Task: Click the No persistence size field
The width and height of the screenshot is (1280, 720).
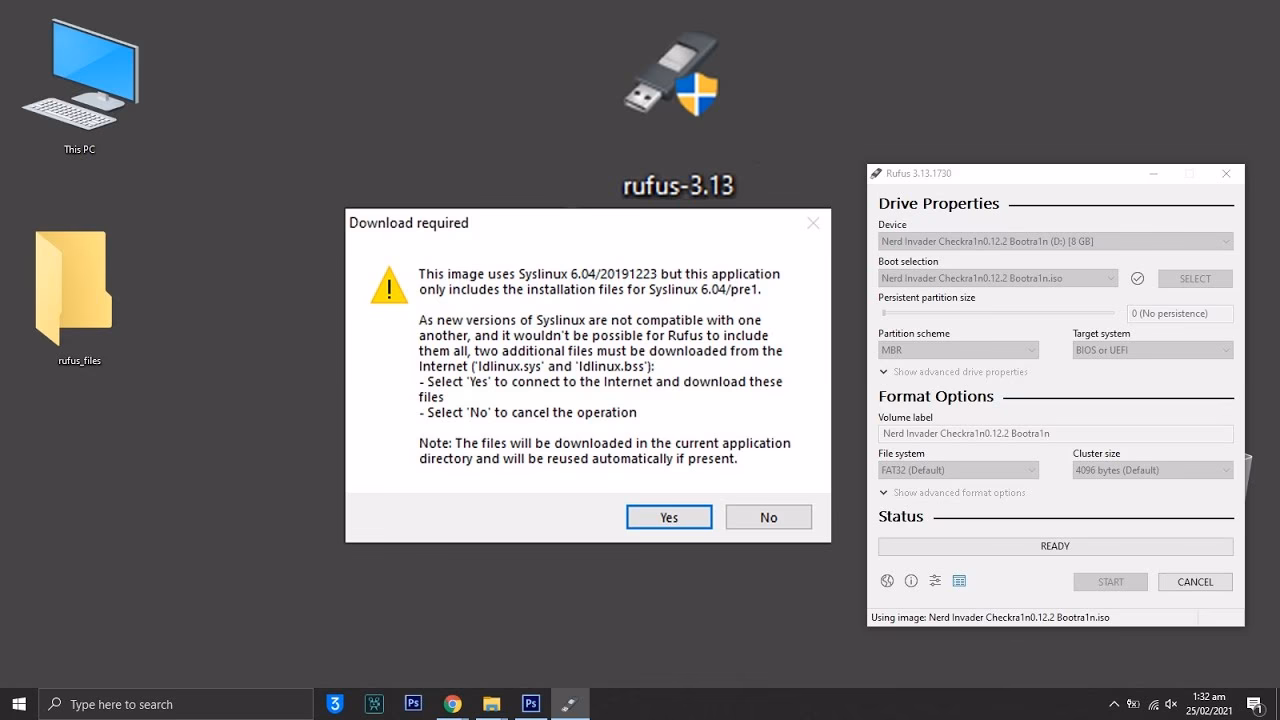Action: tap(1180, 313)
